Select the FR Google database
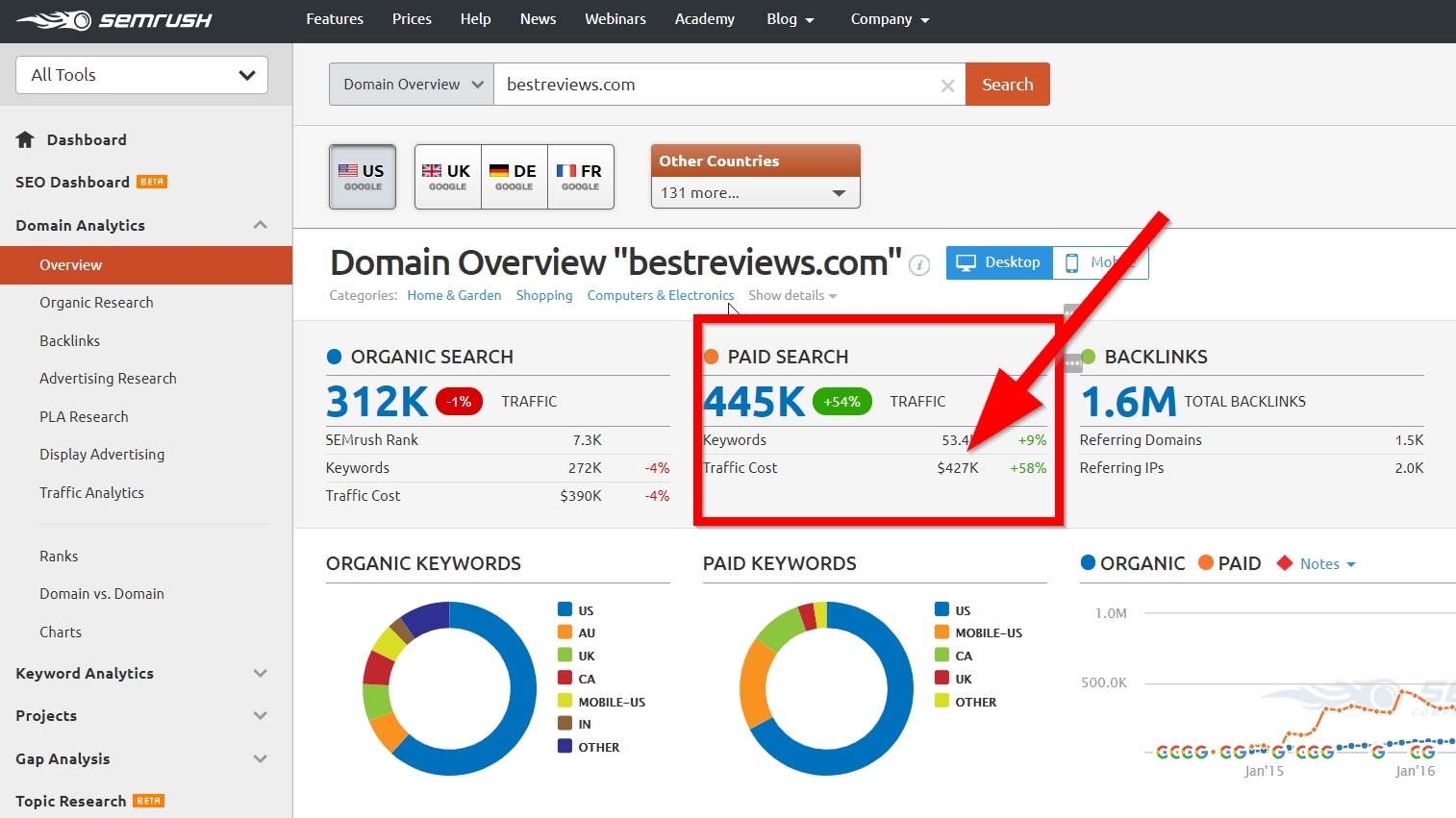Screen dimensions: 1456x818 [x=580, y=177]
